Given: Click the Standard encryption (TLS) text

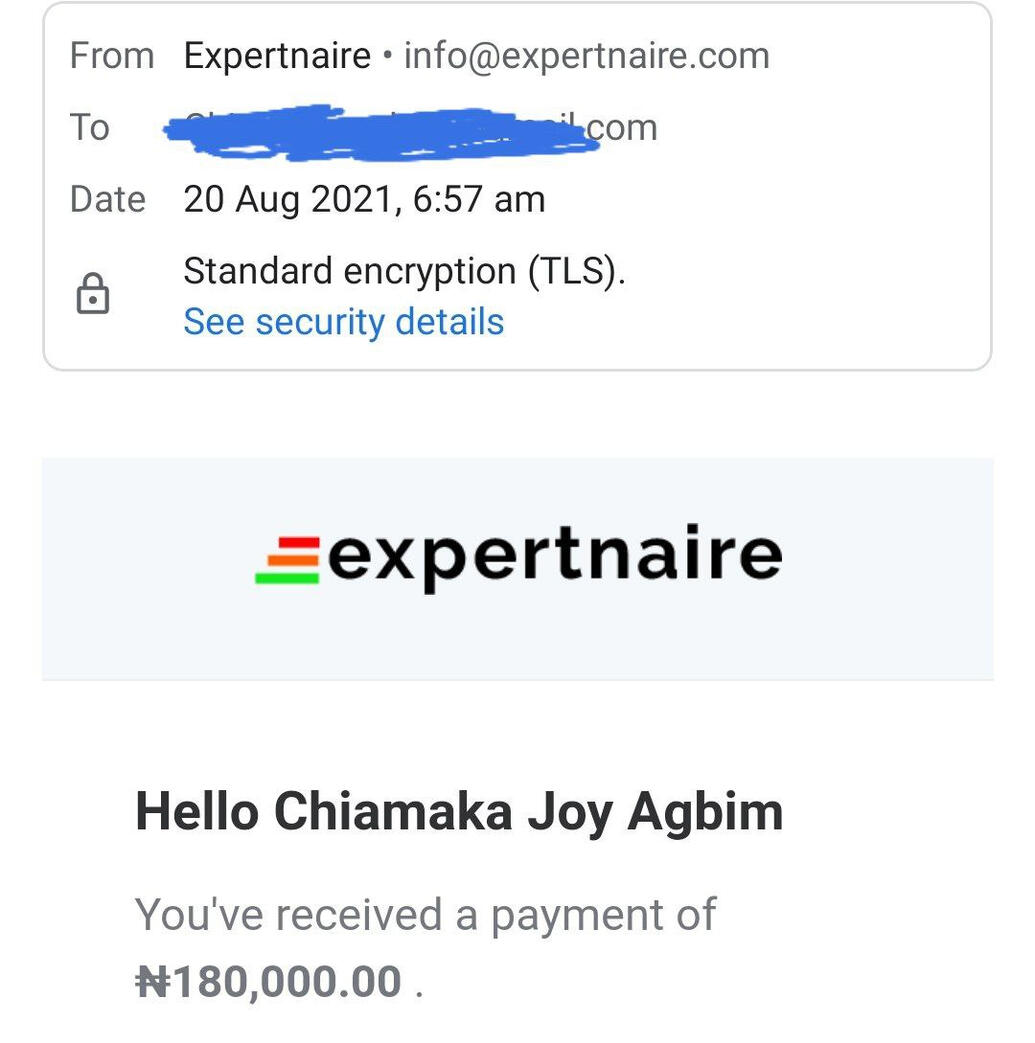Looking at the screenshot, I should coord(404,271).
